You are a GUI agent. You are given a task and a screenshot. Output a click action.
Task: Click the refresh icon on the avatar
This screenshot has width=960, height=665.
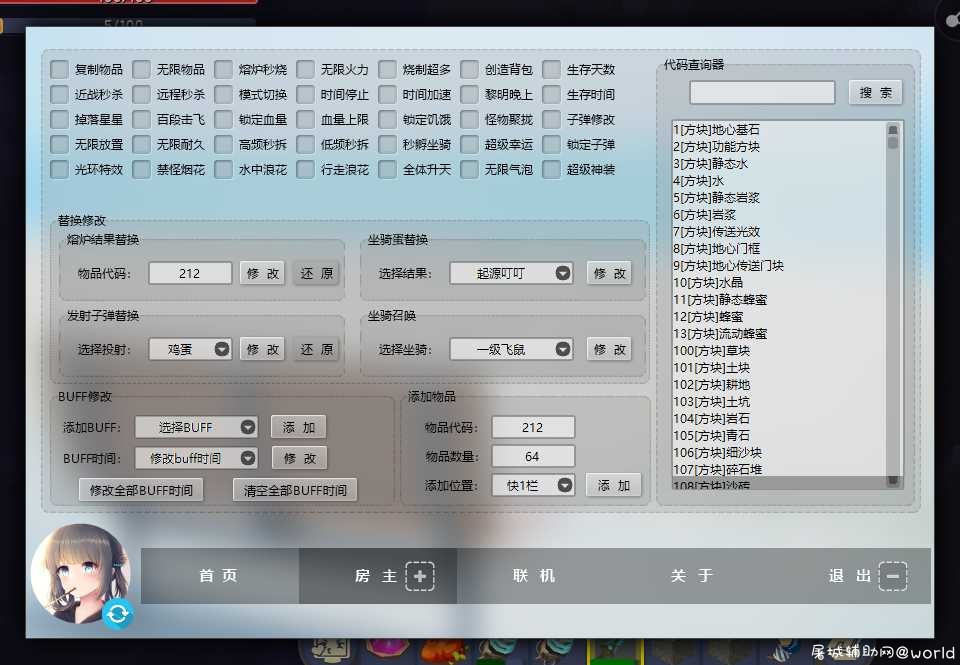(118, 614)
